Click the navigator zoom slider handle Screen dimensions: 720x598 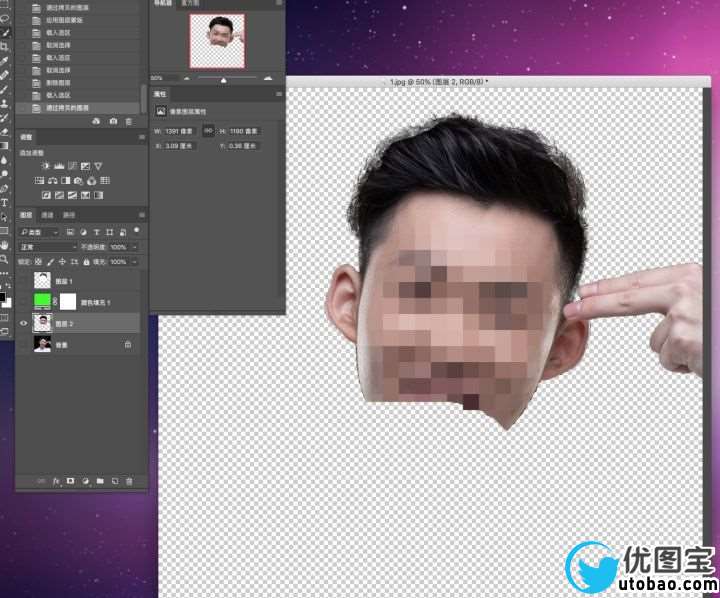[223, 80]
